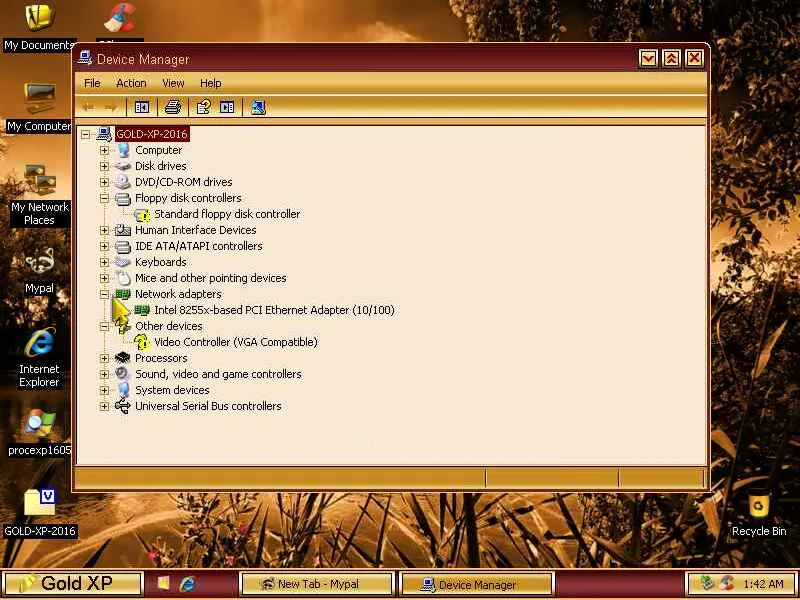This screenshot has height=600, width=800.
Task: Expand the DVD/CD-ROM drives node
Action: pos(105,182)
